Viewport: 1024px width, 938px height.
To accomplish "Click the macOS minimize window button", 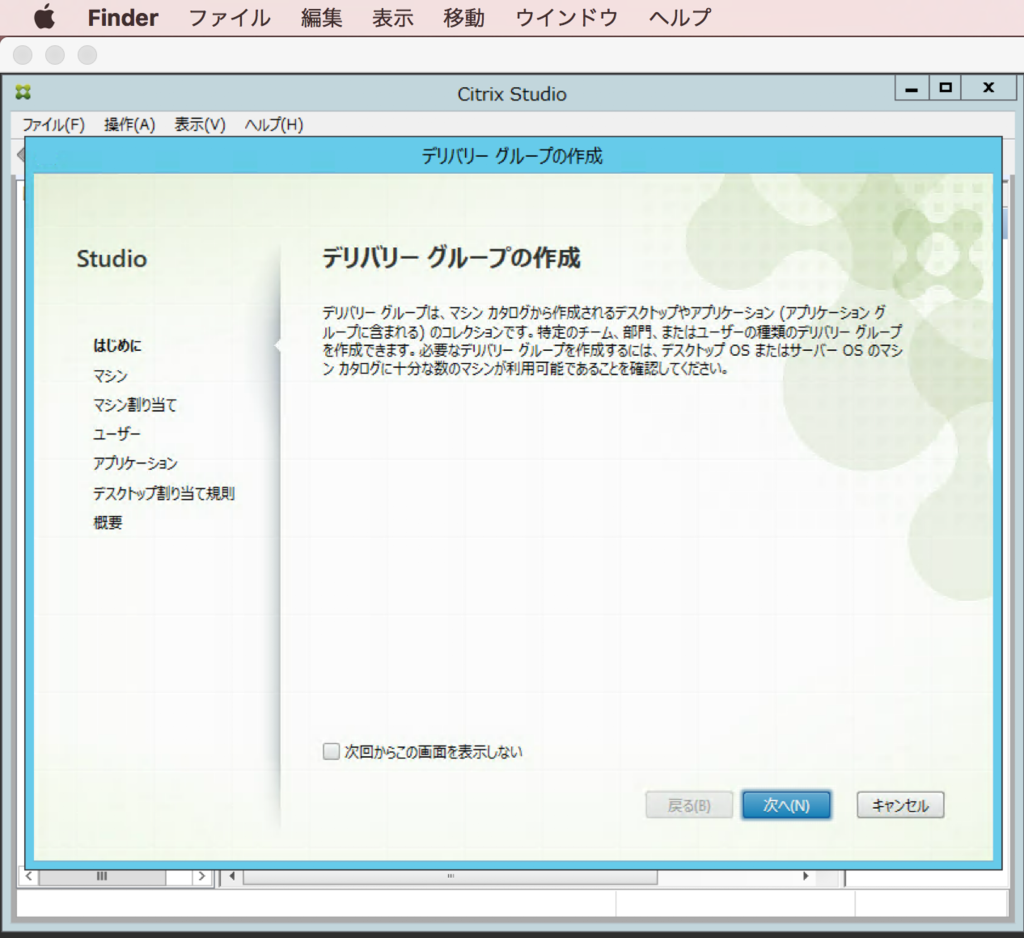I will (x=55, y=55).
